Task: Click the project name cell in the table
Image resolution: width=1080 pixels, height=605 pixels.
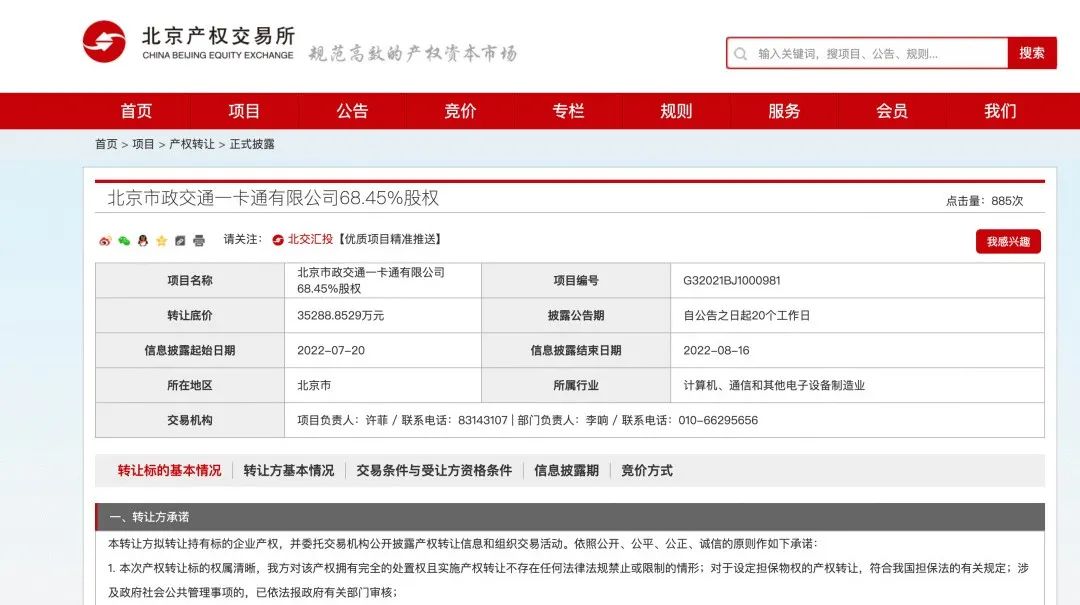Action: pyautogui.click(x=383, y=280)
